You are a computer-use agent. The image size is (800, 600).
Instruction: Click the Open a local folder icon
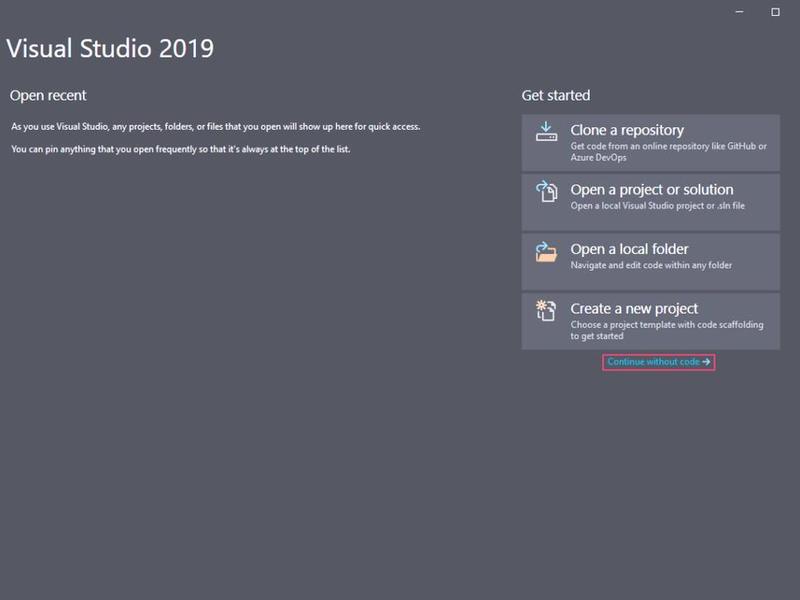(x=546, y=251)
